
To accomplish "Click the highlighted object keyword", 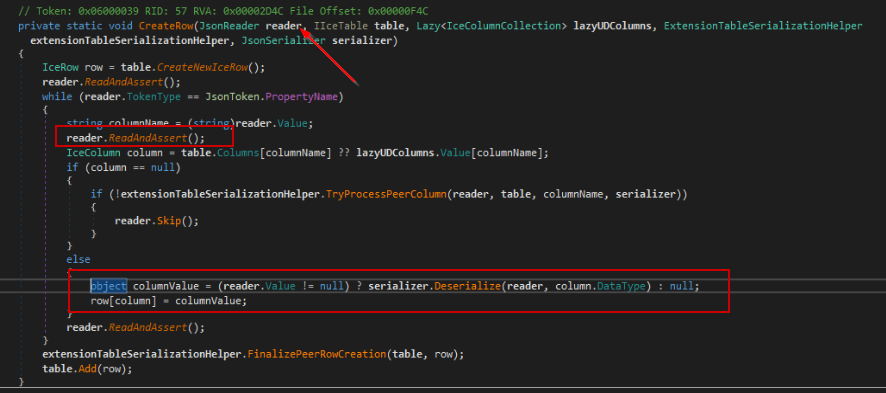I will 108,286.
